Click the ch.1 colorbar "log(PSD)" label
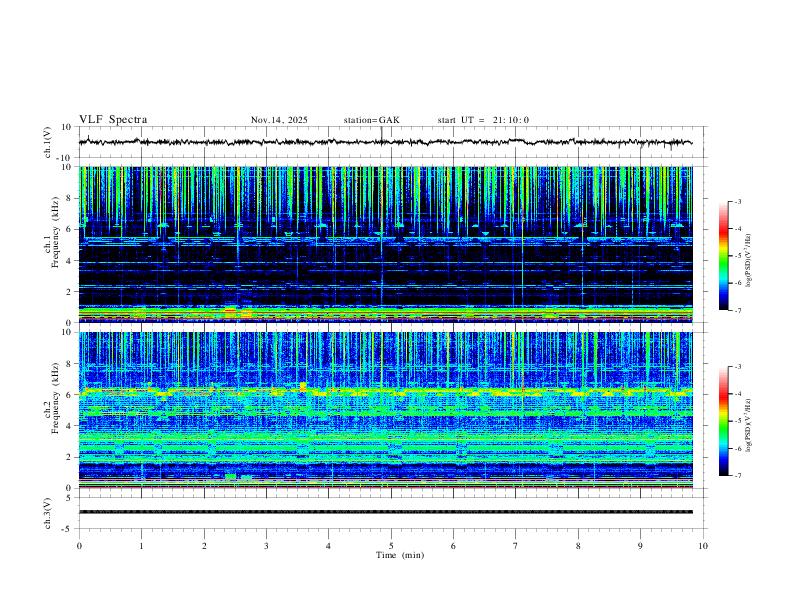 click(x=749, y=260)
